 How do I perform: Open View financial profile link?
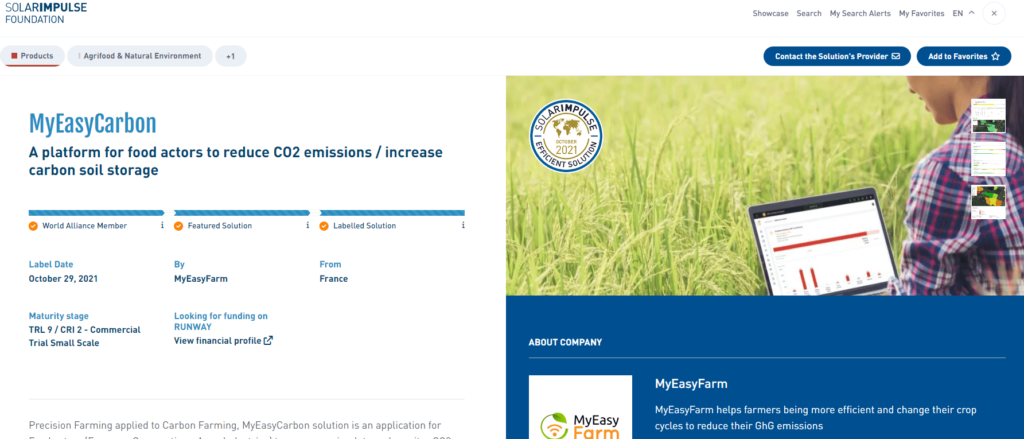point(223,340)
